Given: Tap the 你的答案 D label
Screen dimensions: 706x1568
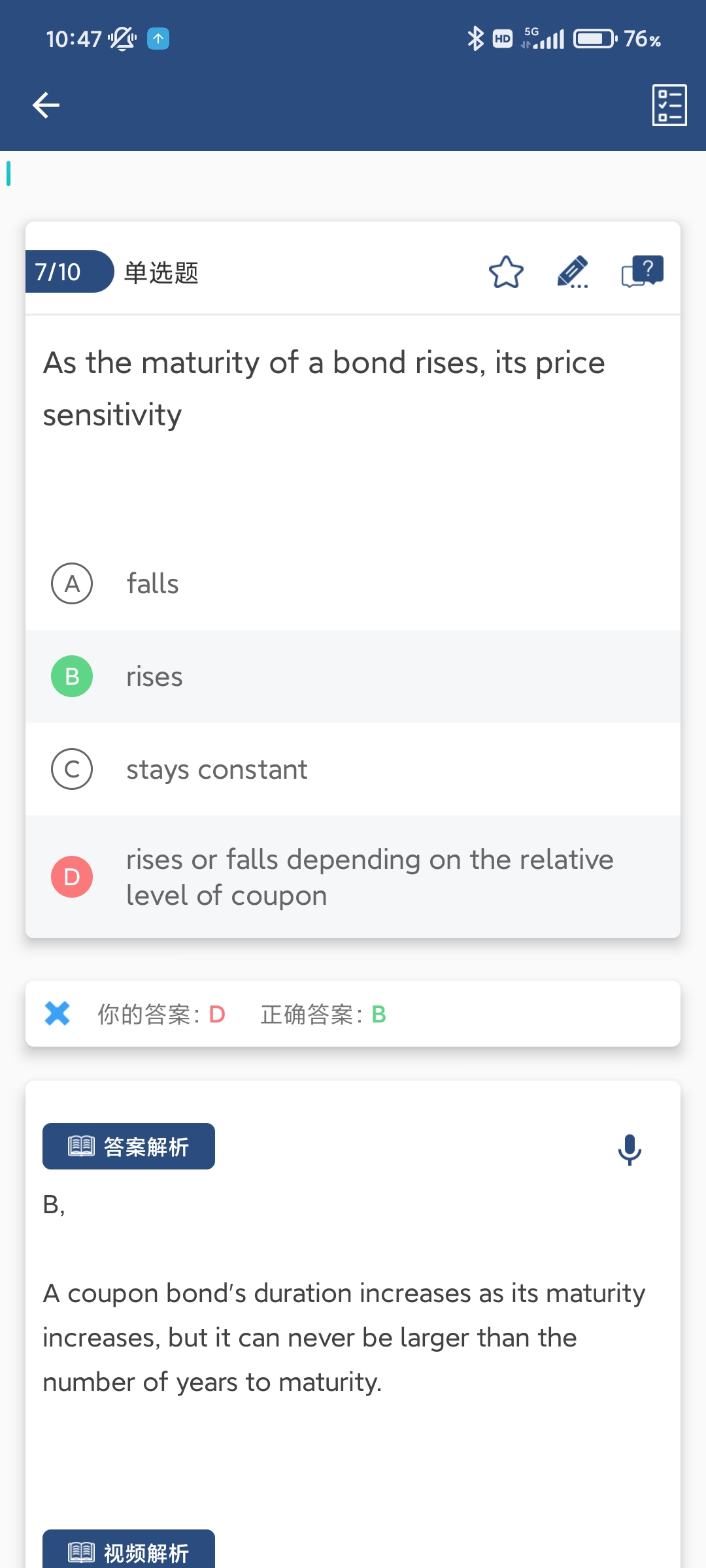Looking at the screenshot, I should (x=161, y=1015).
